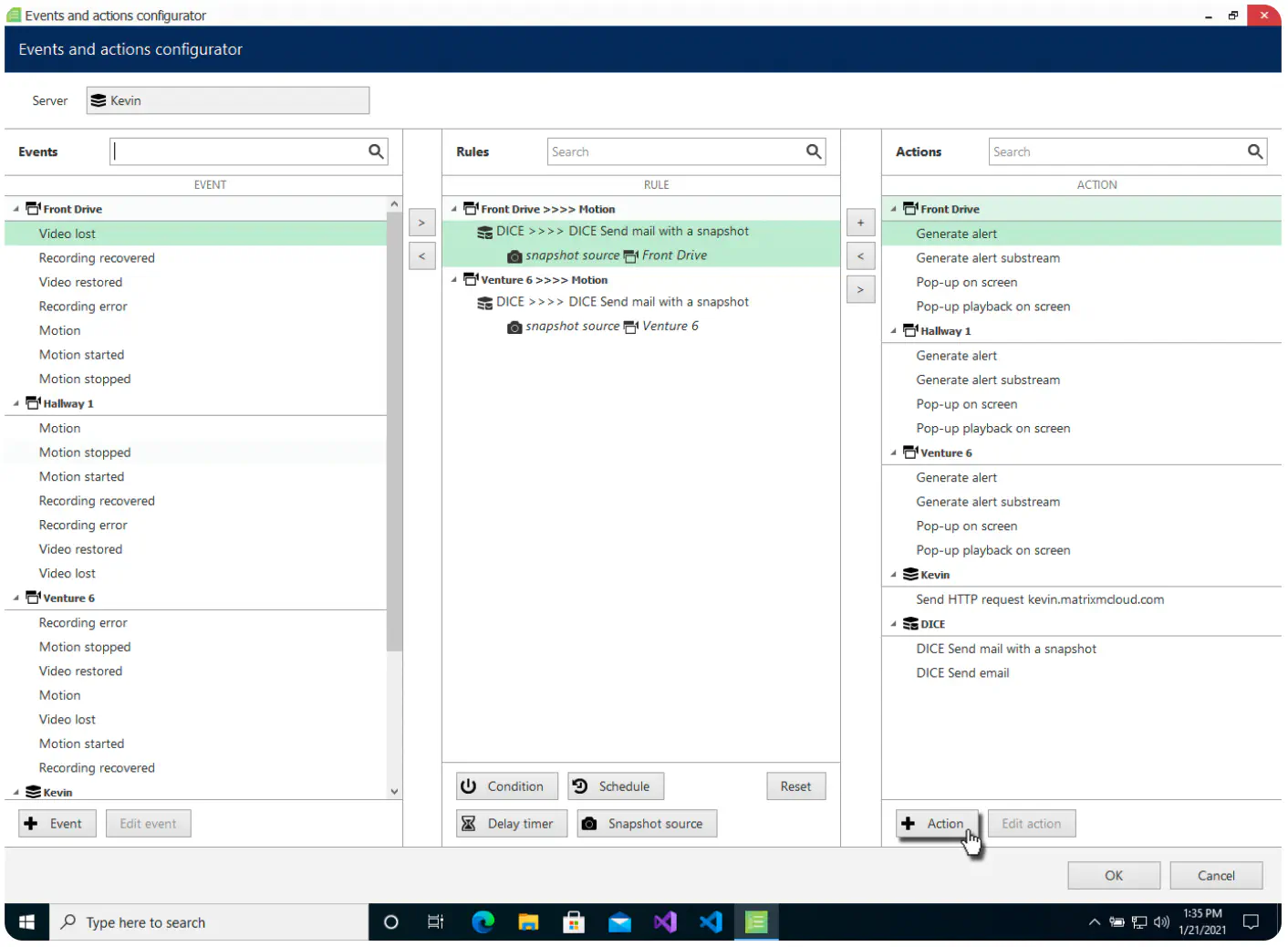Open Microsoft Edge from the taskbar
Screen dimensions: 1288x947
tap(483, 922)
